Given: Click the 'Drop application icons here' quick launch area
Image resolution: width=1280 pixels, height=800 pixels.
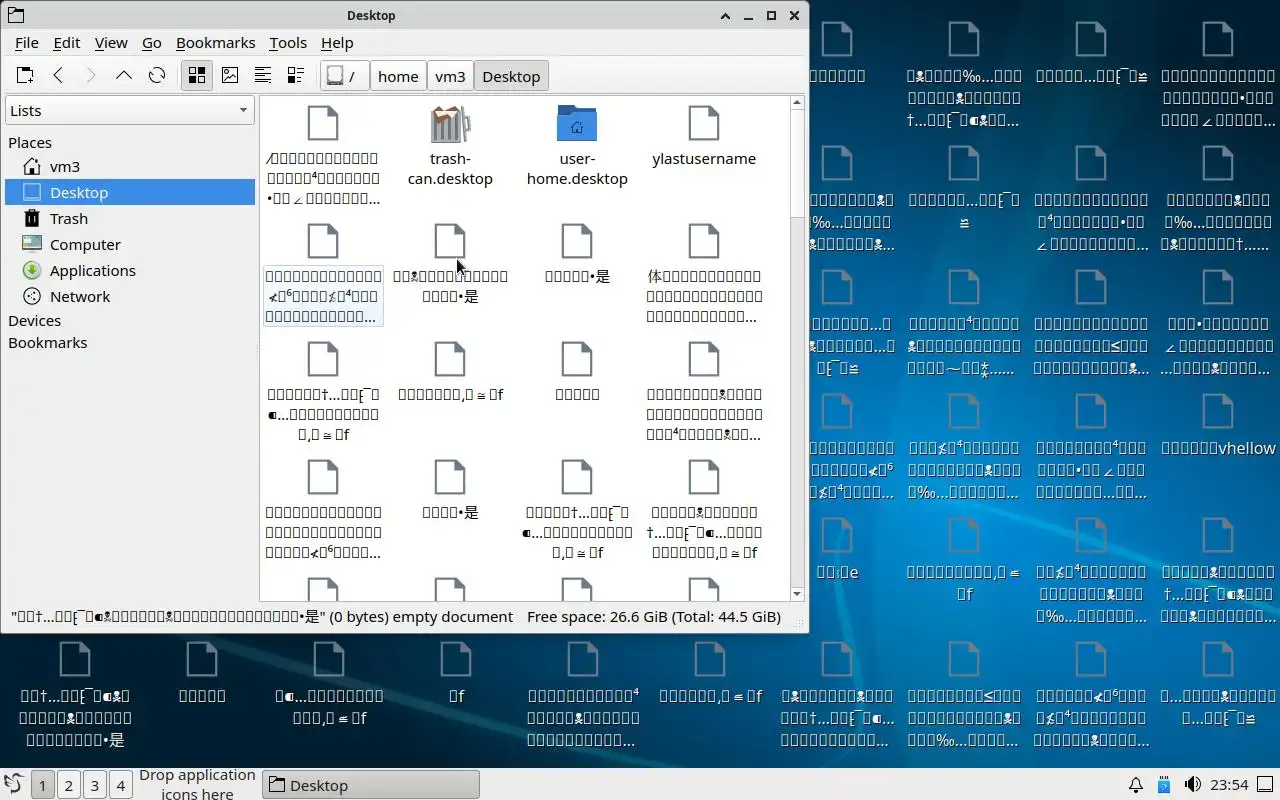Looking at the screenshot, I should (x=197, y=785).
